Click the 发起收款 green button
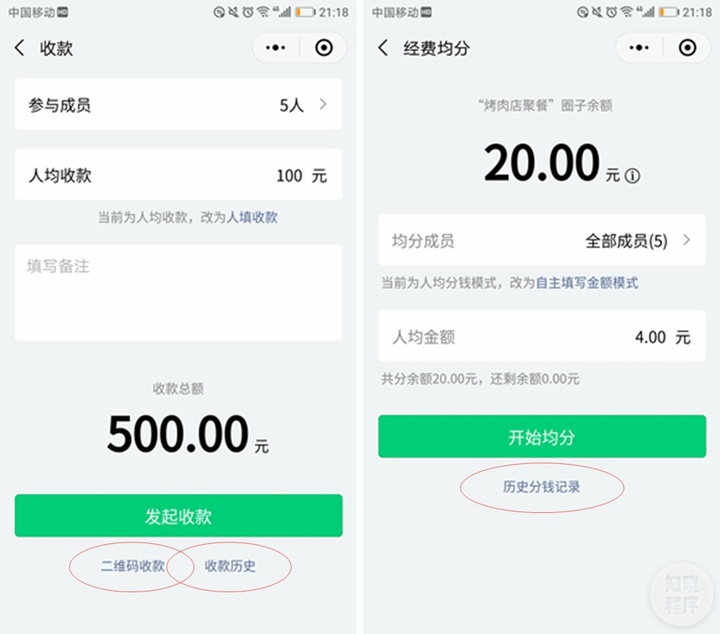The image size is (720, 634). click(x=178, y=516)
